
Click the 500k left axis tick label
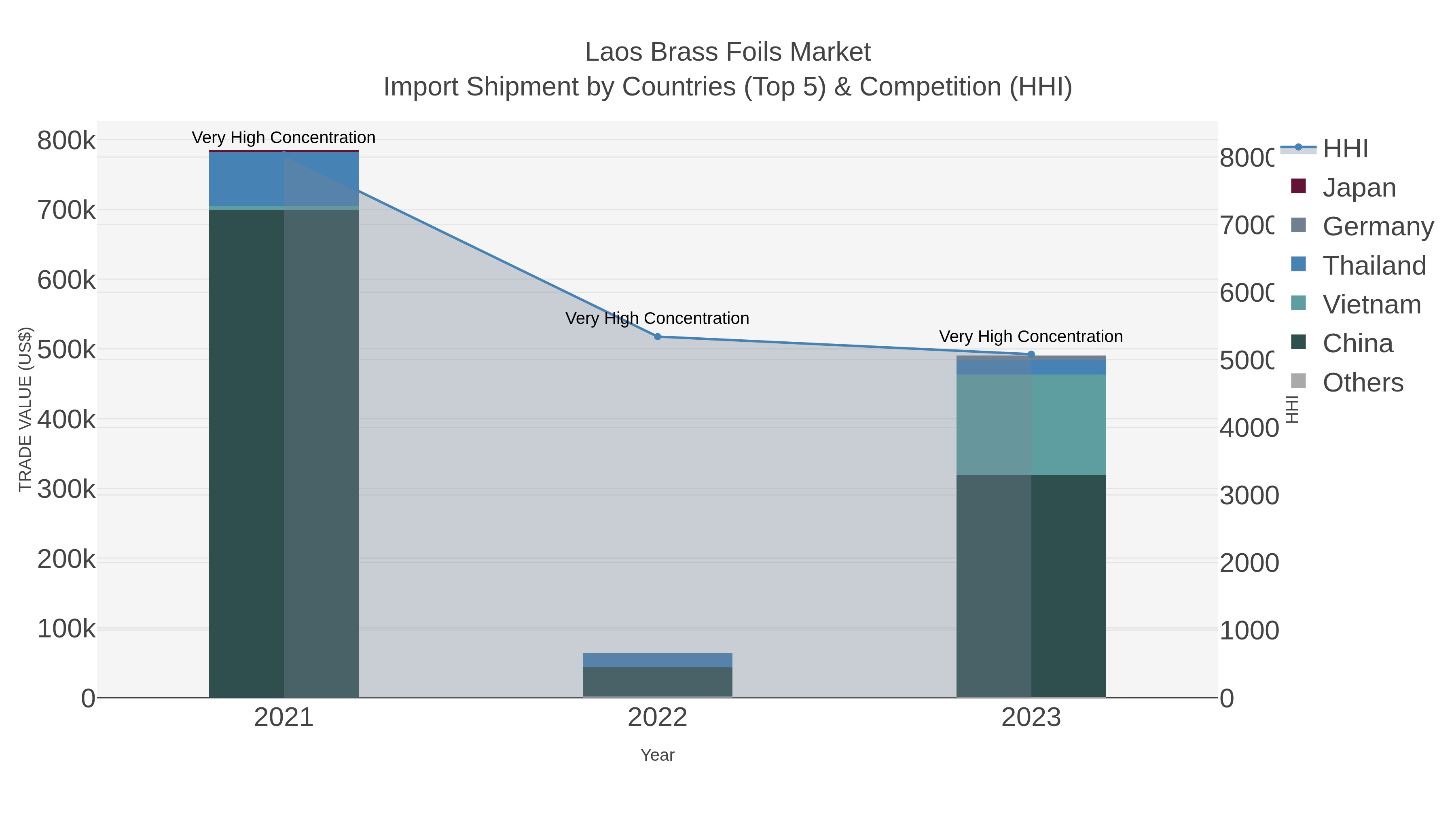[x=66, y=350]
